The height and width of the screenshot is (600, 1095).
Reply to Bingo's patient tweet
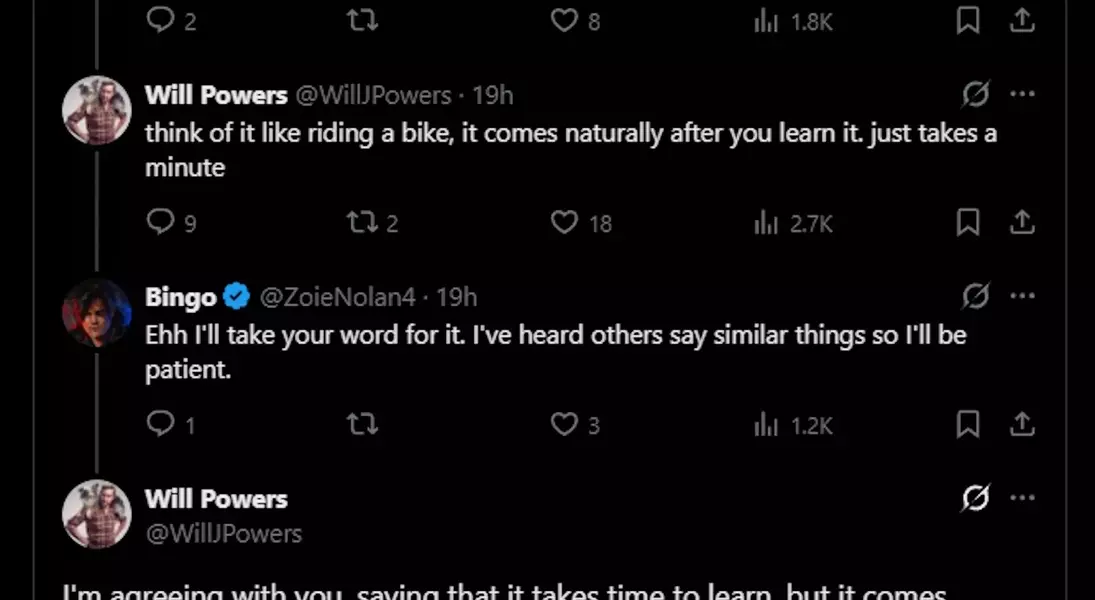160,424
